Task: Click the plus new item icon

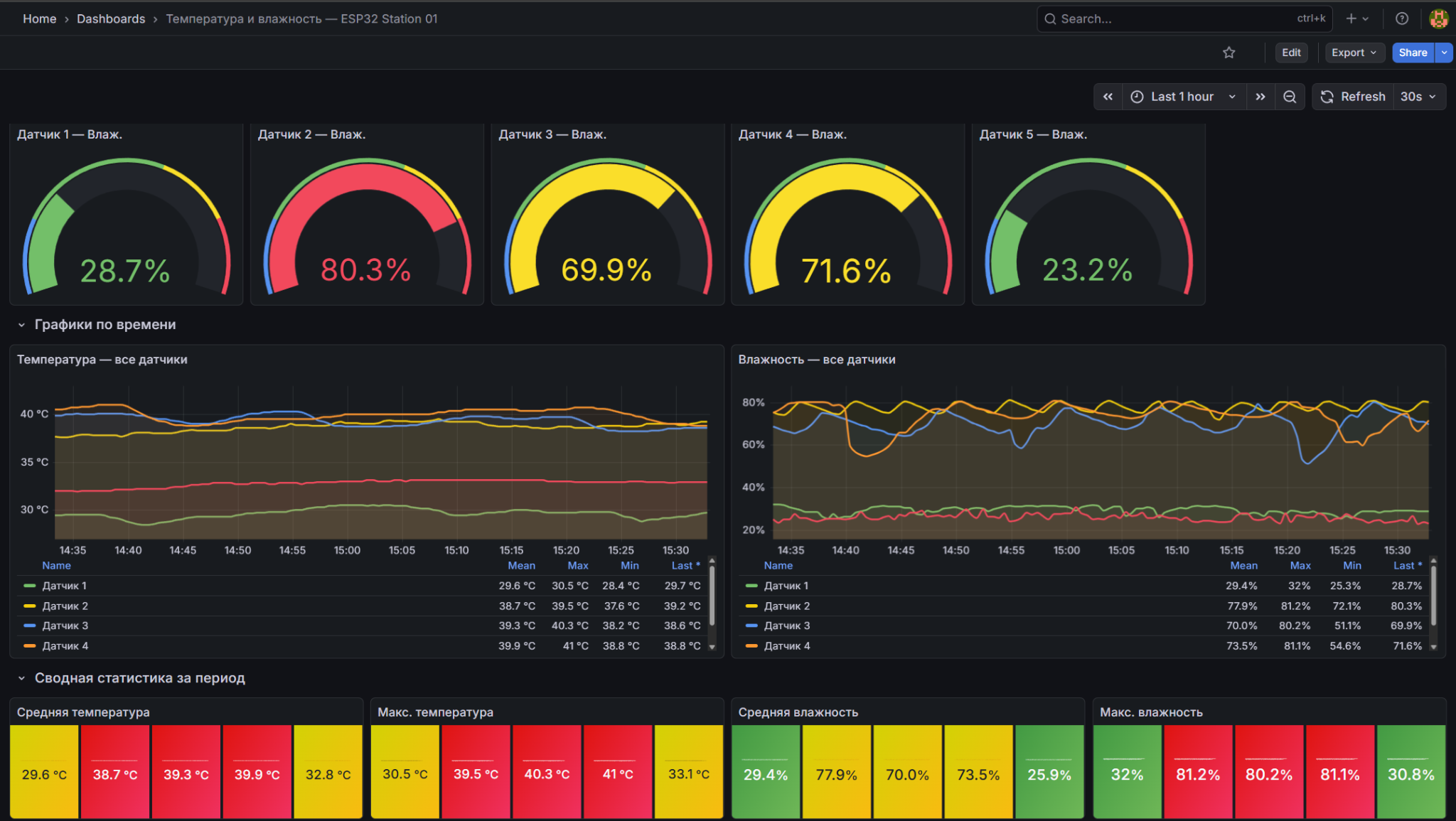Action: [1357, 19]
